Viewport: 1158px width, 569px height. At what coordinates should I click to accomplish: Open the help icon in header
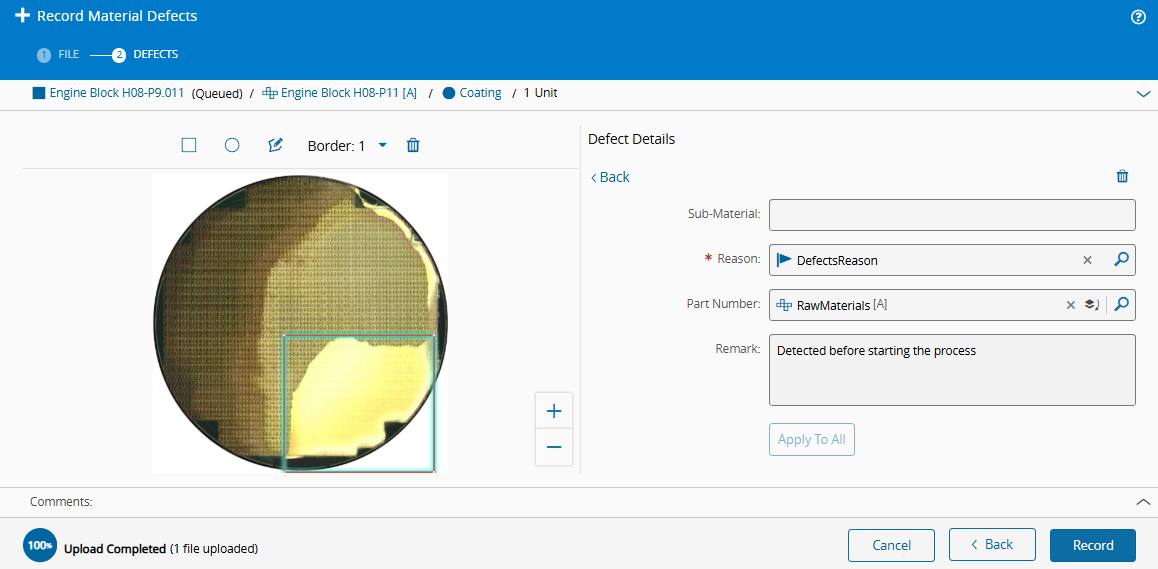(1138, 17)
